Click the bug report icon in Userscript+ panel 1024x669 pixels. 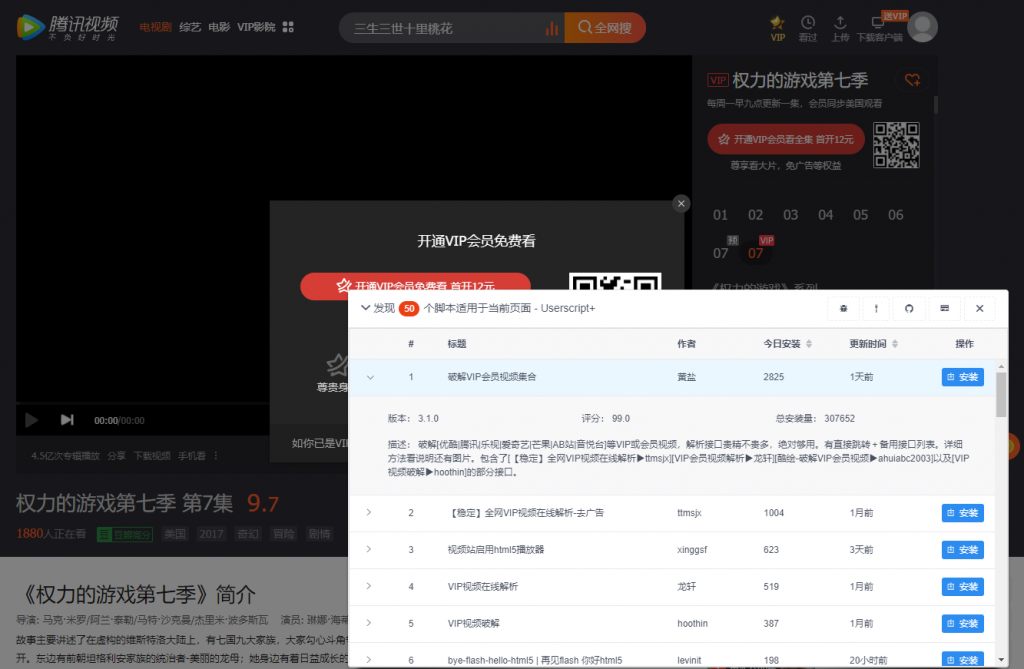(844, 308)
